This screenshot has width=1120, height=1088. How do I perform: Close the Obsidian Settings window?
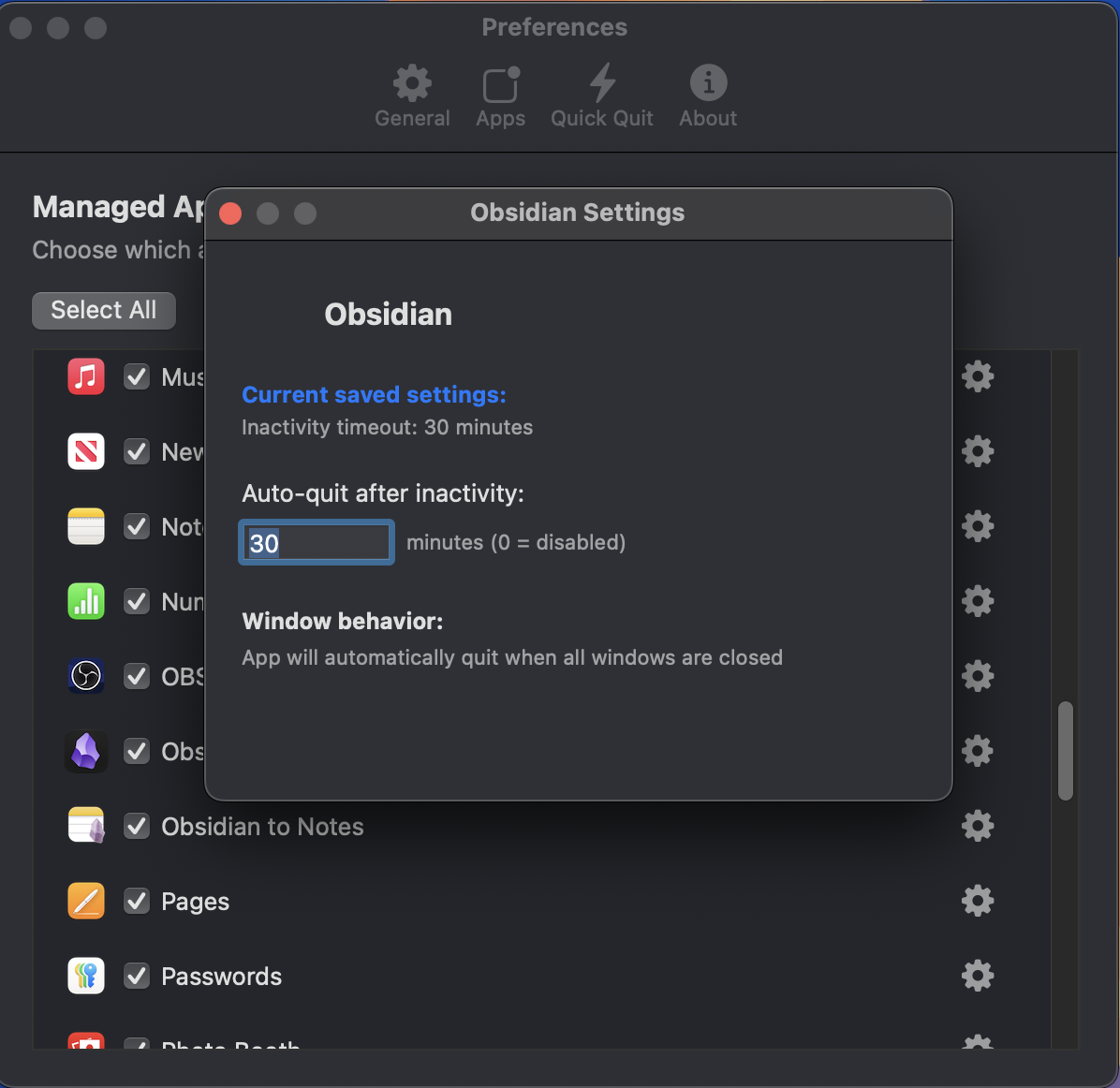(230, 213)
